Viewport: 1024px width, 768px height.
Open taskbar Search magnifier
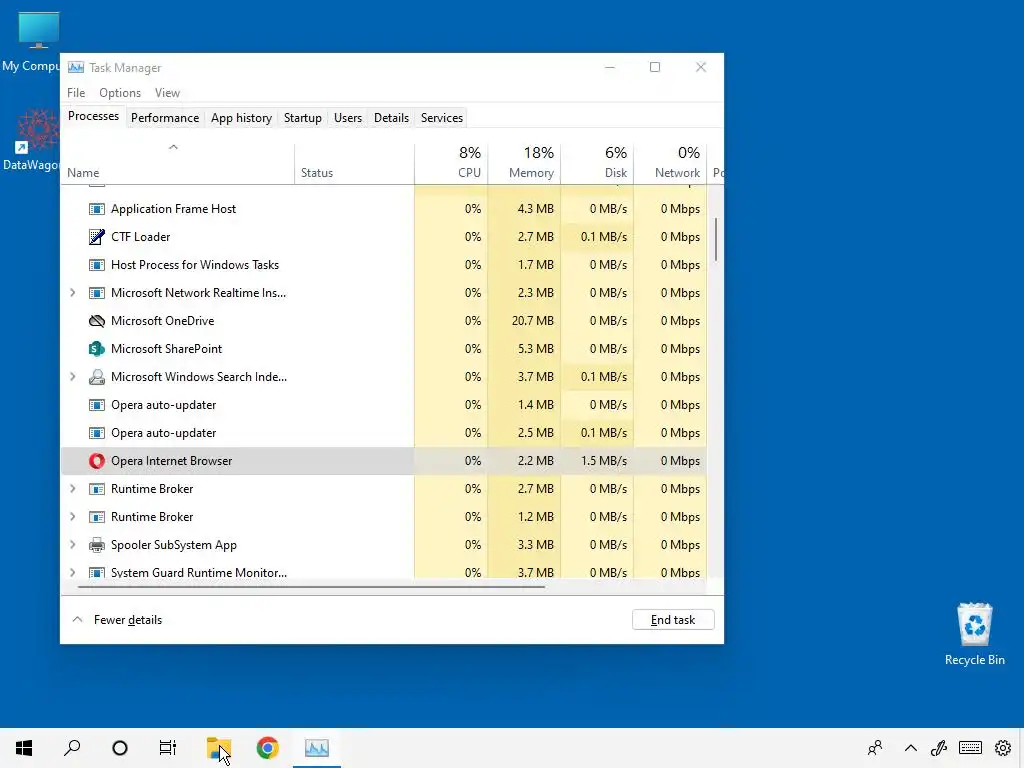(72, 748)
